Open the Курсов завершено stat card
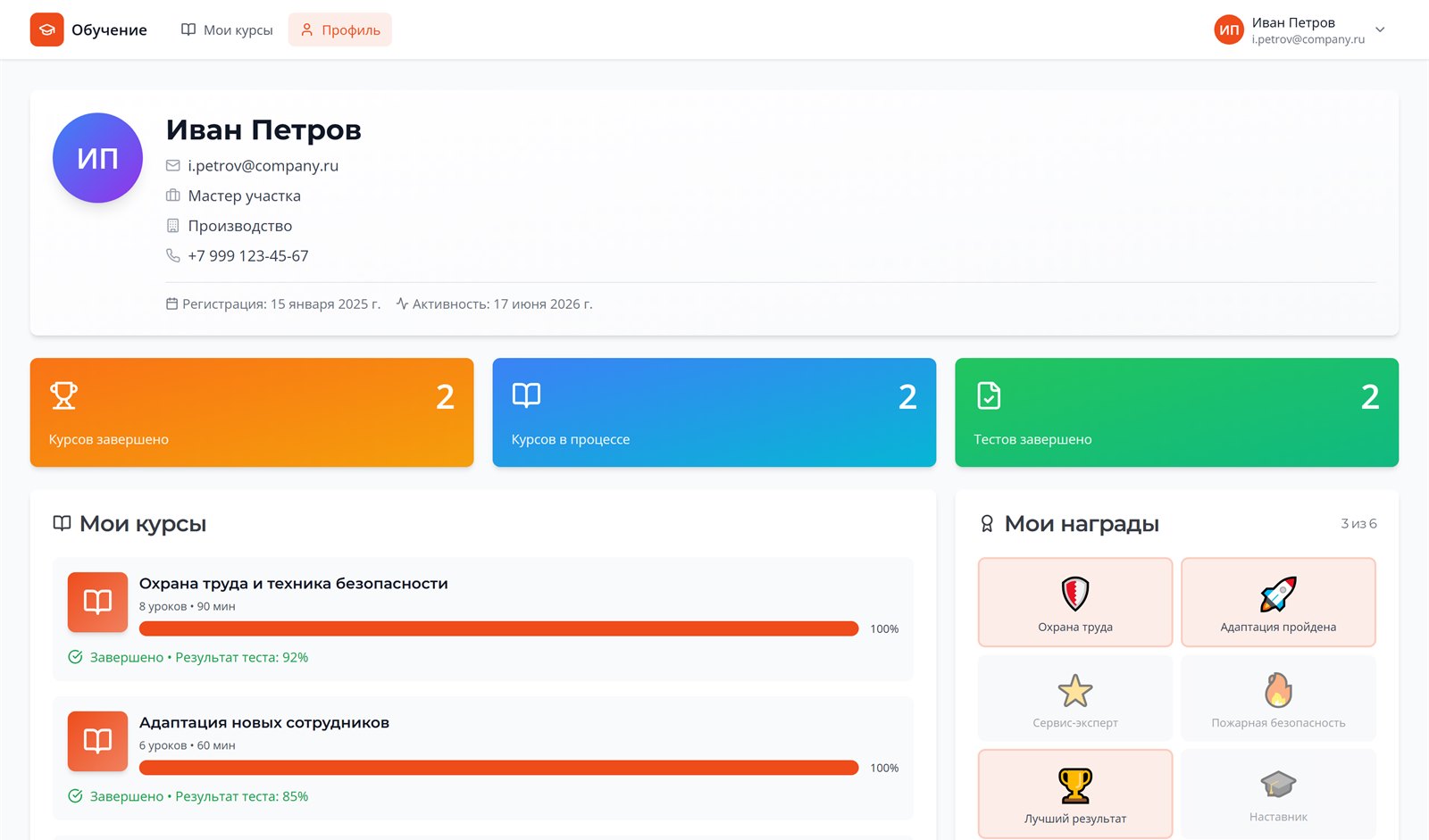1429x840 pixels. click(x=252, y=412)
